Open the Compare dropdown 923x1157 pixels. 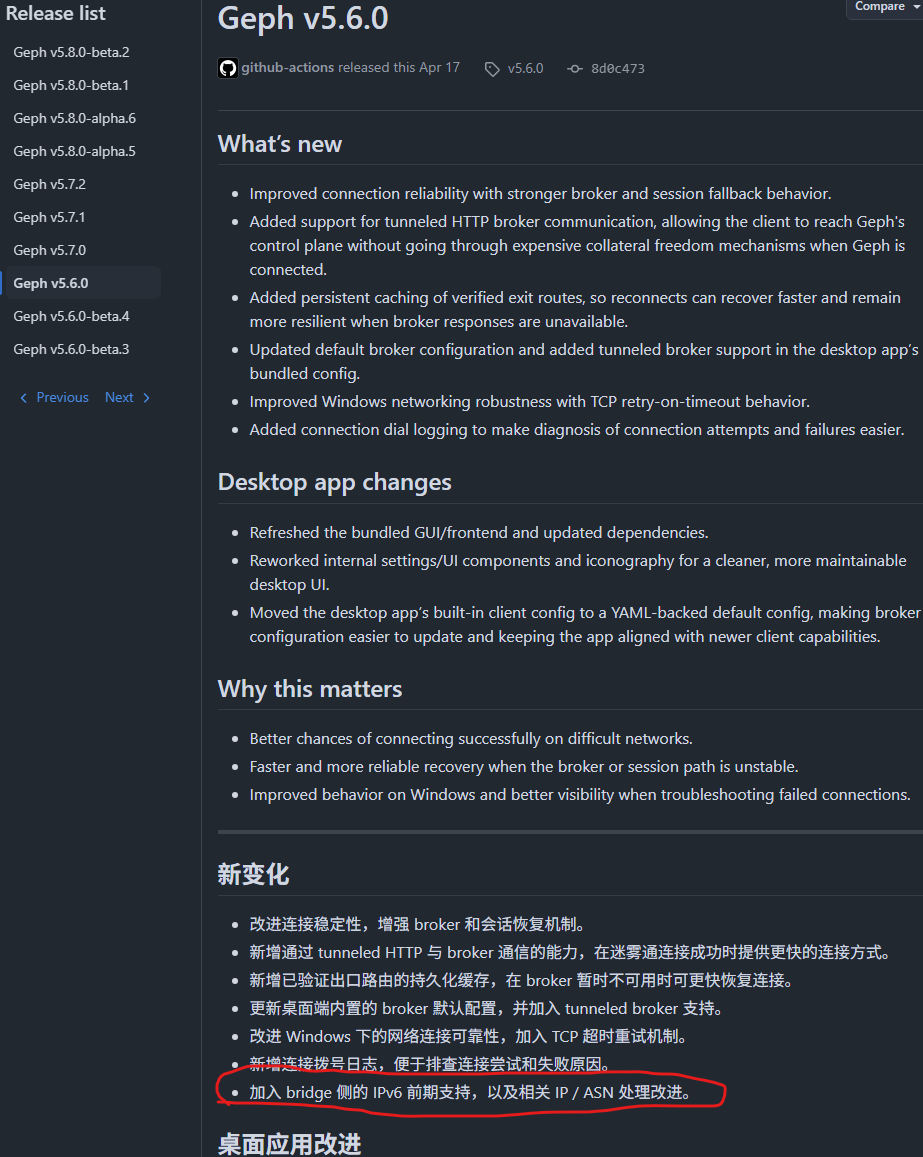[x=887, y=7]
